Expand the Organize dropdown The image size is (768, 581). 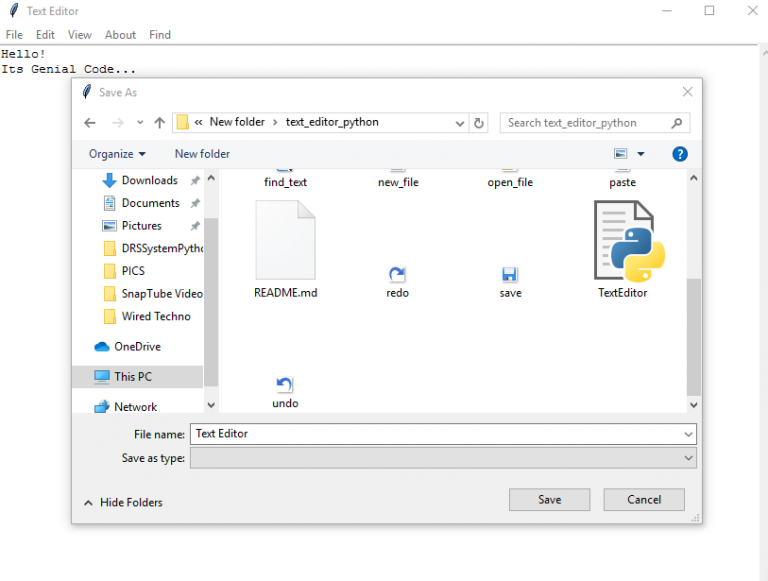117,154
